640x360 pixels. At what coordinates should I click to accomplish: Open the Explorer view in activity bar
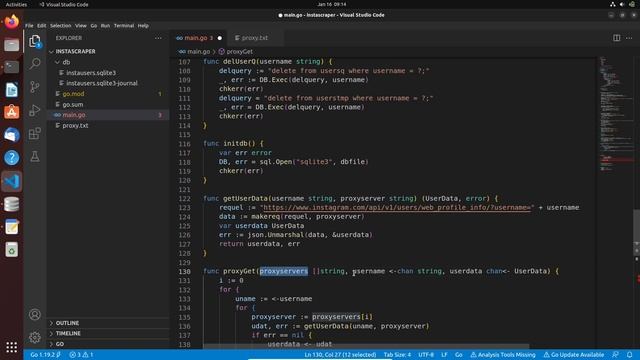(x=35, y=41)
